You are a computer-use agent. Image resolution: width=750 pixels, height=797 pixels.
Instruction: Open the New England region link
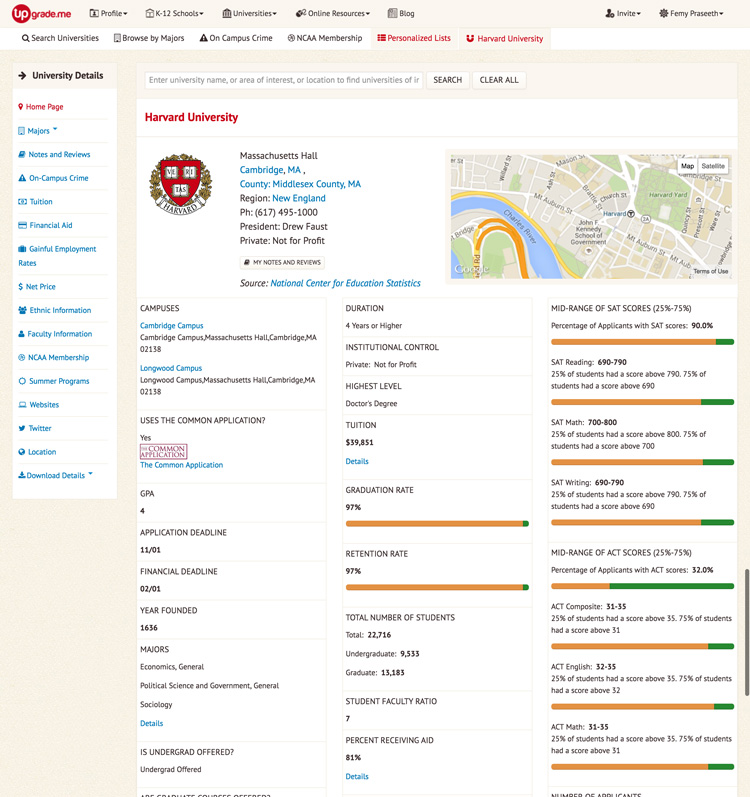point(299,198)
